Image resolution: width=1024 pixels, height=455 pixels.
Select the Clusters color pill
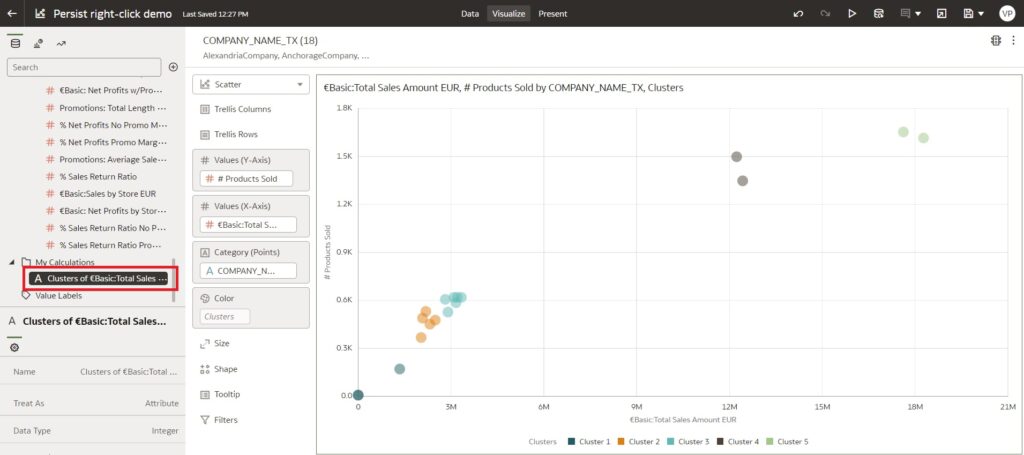click(225, 317)
